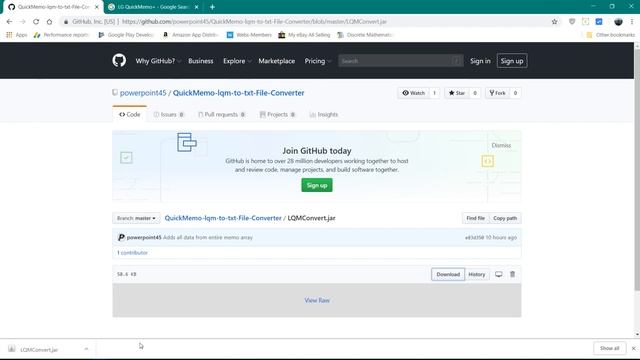Expand the Pricing menu
Viewport: 640px width, 360px height.
317,61
